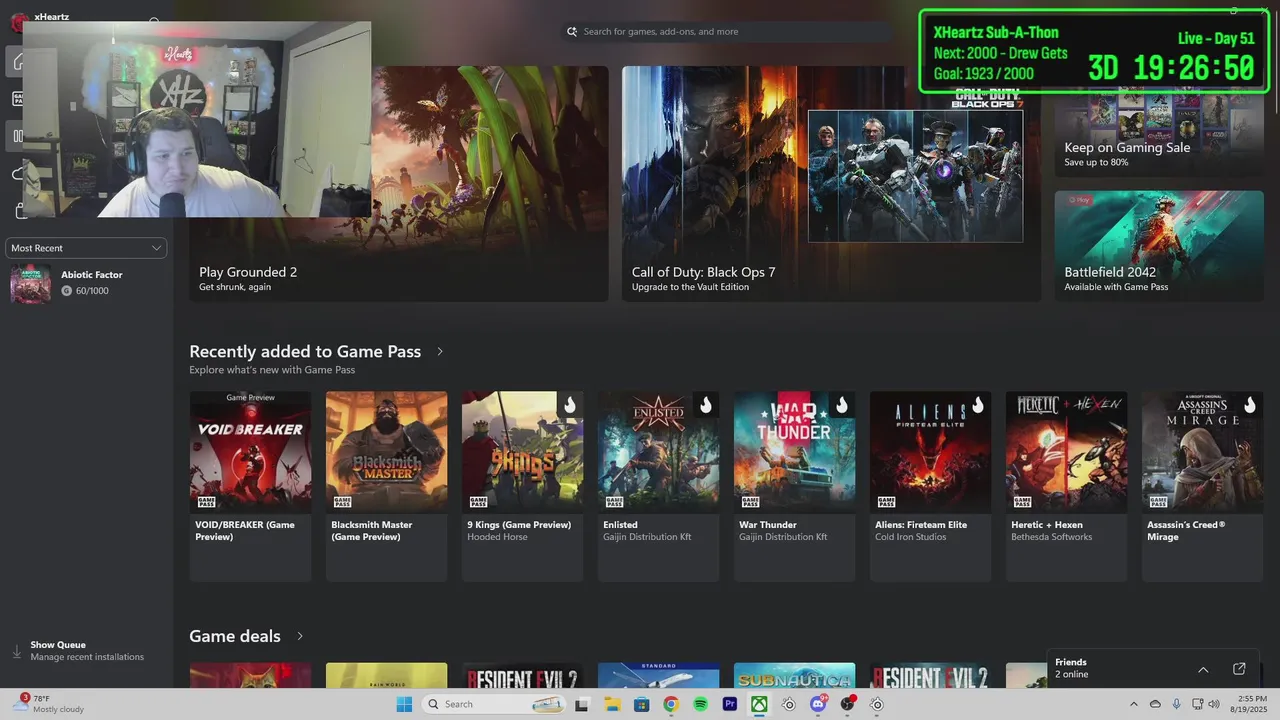Pop out the Friends panel window
This screenshot has height=720, width=1280.
click(1239, 668)
